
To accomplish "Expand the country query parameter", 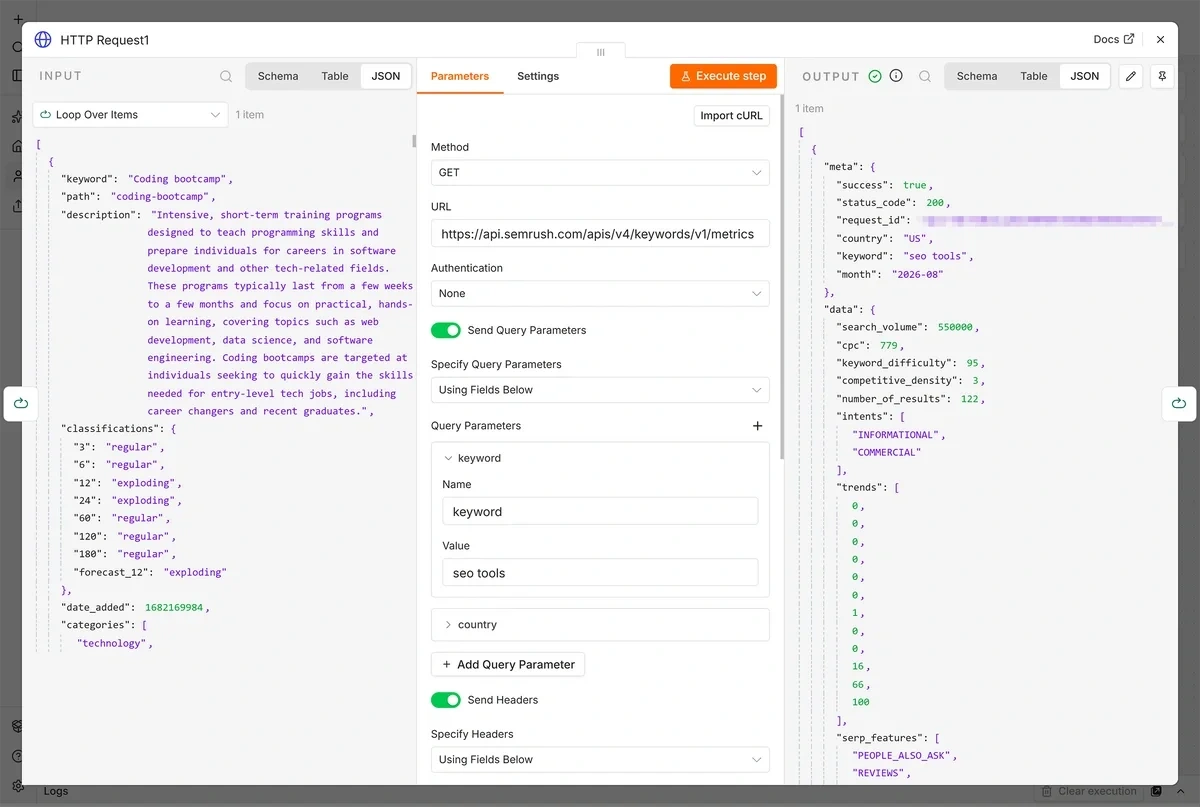I will 448,625.
